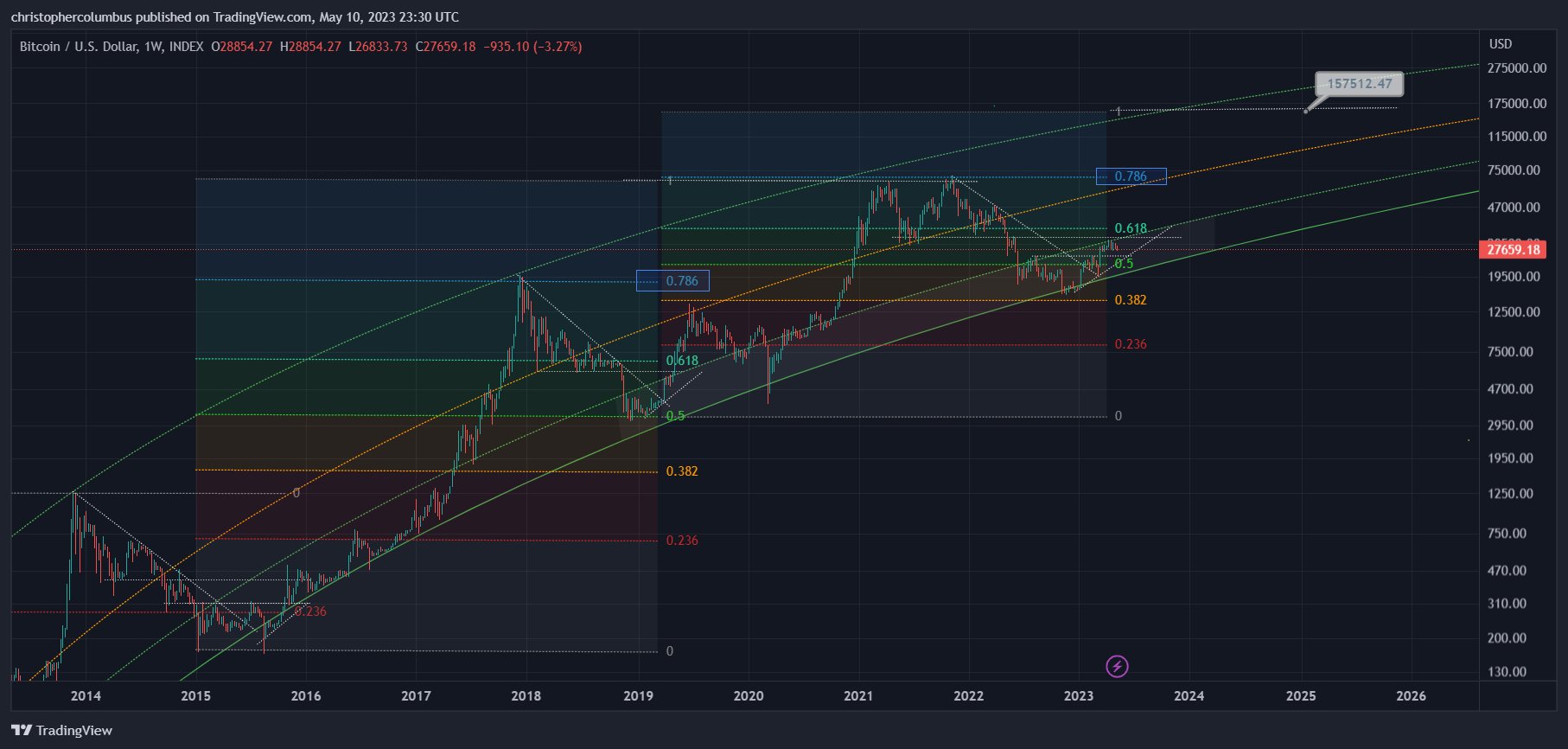Select the 157512.47 price callout bubble

(1359, 84)
